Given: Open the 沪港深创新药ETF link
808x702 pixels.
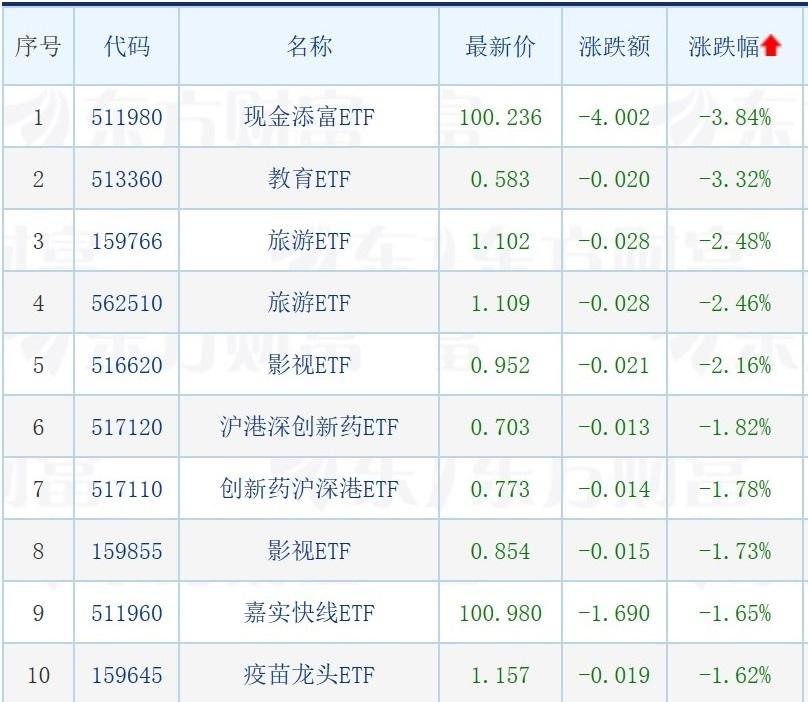Looking at the screenshot, I should (309, 427).
